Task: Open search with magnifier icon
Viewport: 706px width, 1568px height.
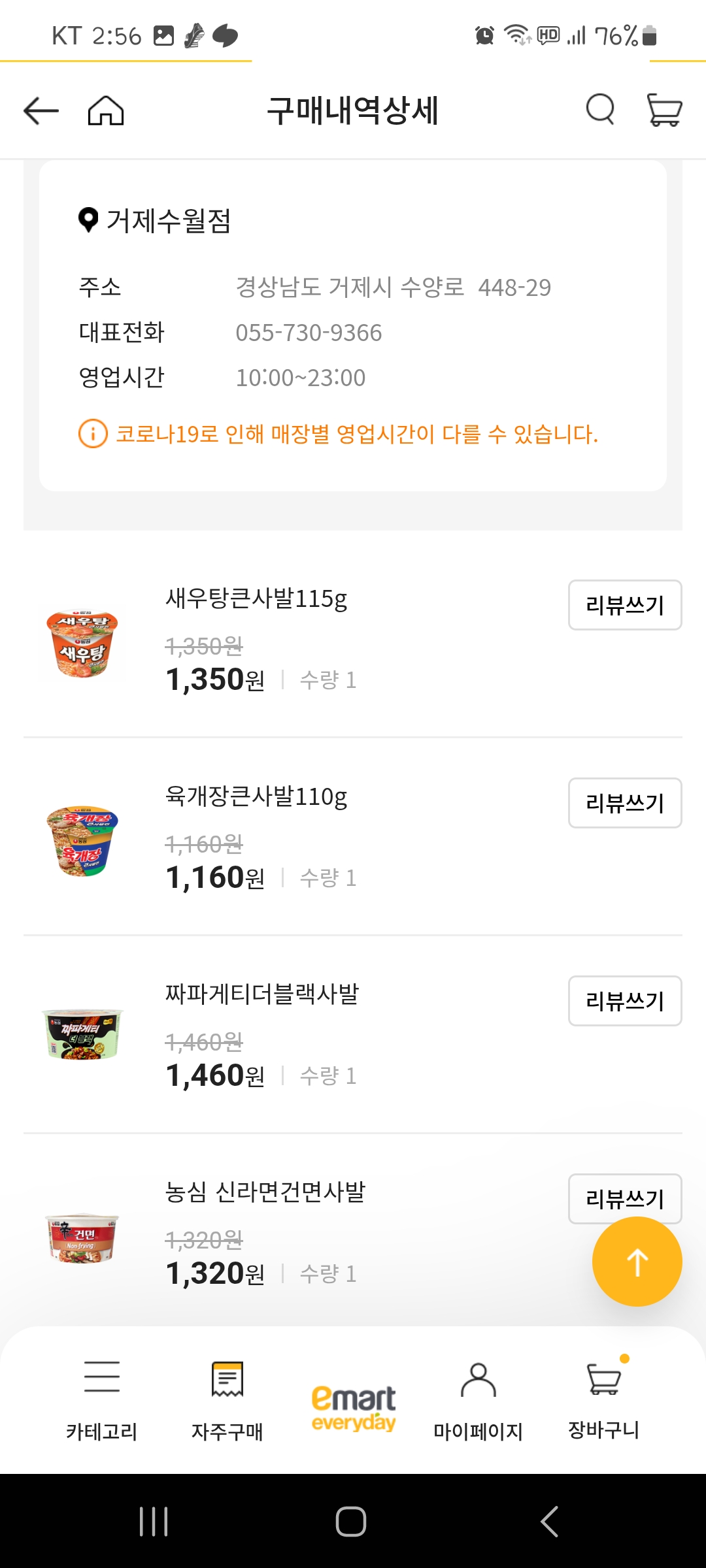Action: point(600,109)
